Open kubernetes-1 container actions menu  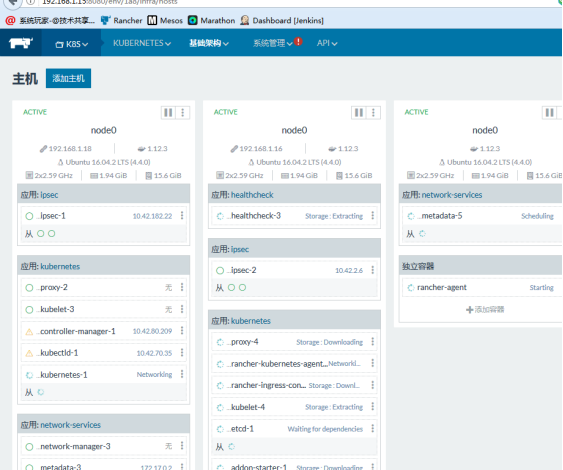point(182,374)
